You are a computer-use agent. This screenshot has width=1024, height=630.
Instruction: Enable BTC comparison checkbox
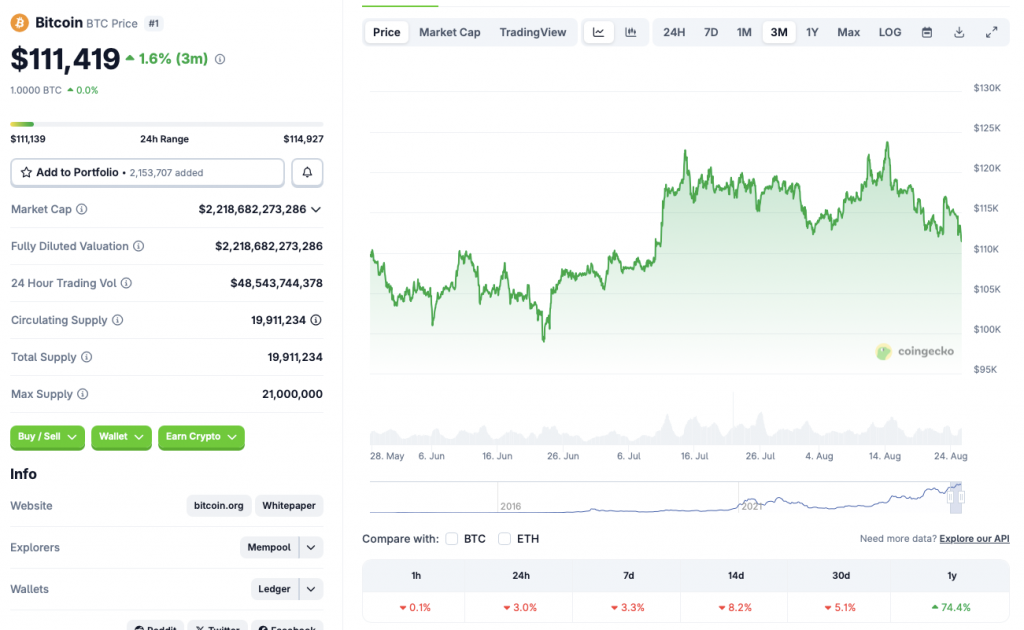click(451, 539)
